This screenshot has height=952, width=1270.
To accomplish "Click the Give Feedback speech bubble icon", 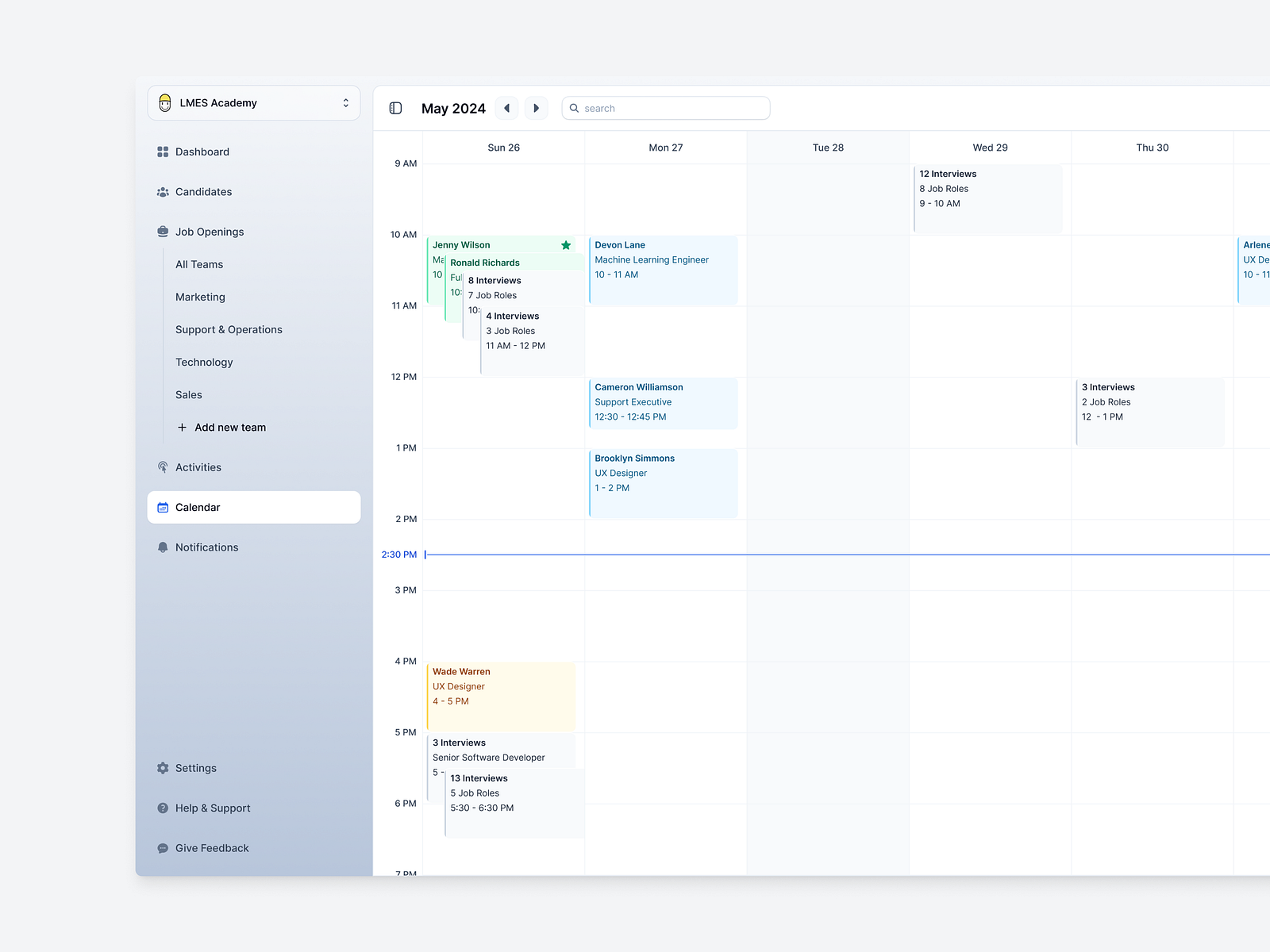I will pyautogui.click(x=162, y=847).
